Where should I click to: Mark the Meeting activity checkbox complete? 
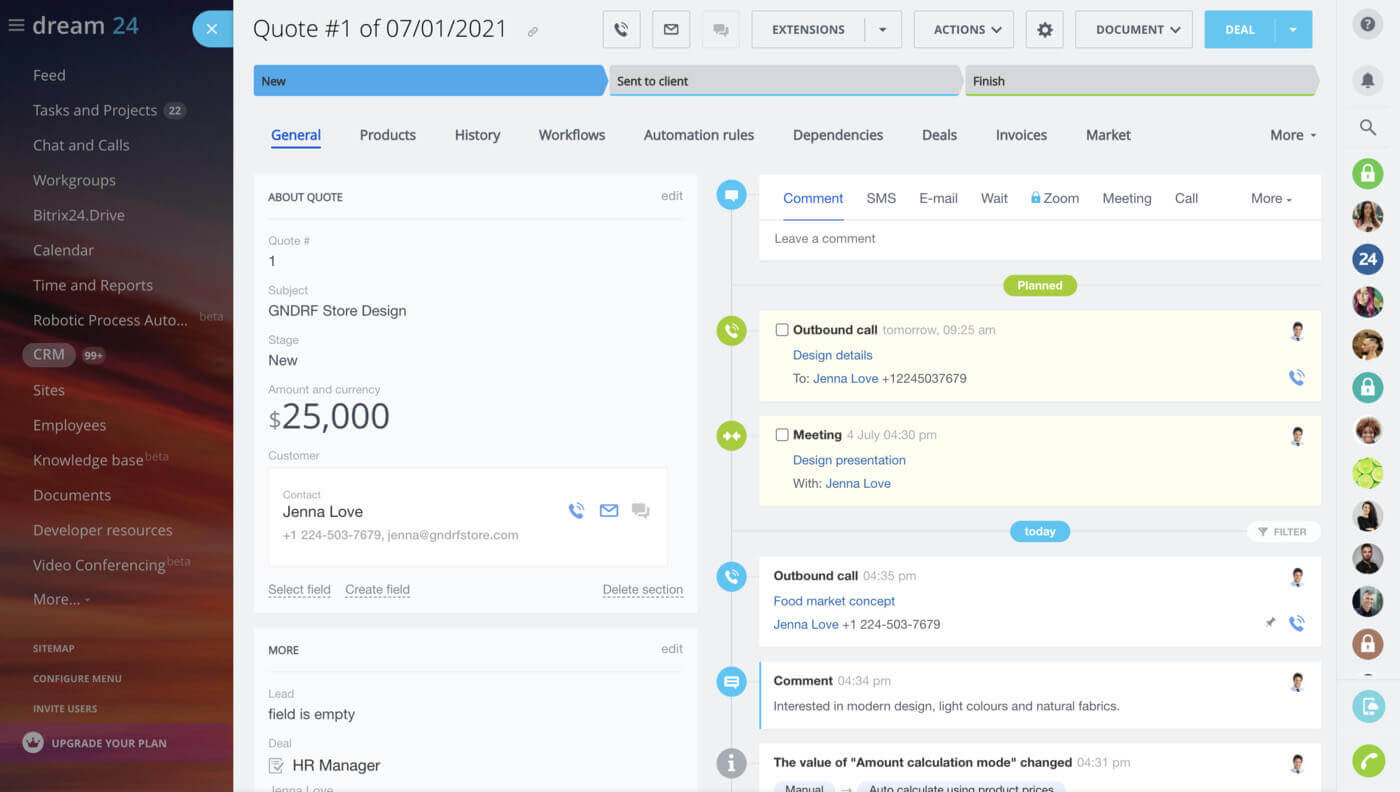coord(782,435)
